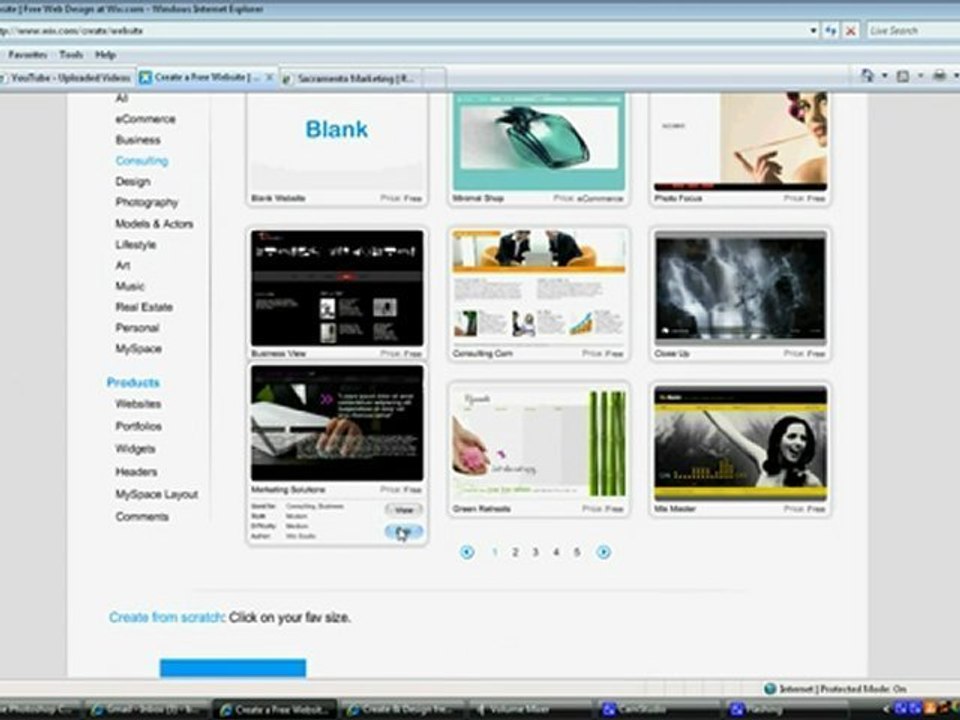Screen dimensions: 960x720
Task: Go to page 4 of templates
Action: [x=556, y=552]
